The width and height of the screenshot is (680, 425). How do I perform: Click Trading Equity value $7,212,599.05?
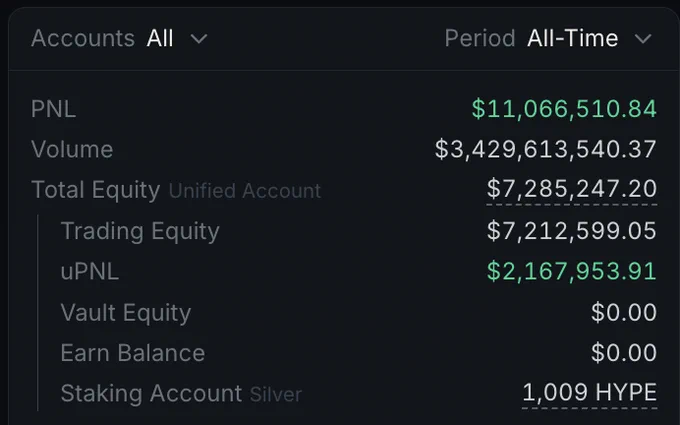tap(572, 231)
